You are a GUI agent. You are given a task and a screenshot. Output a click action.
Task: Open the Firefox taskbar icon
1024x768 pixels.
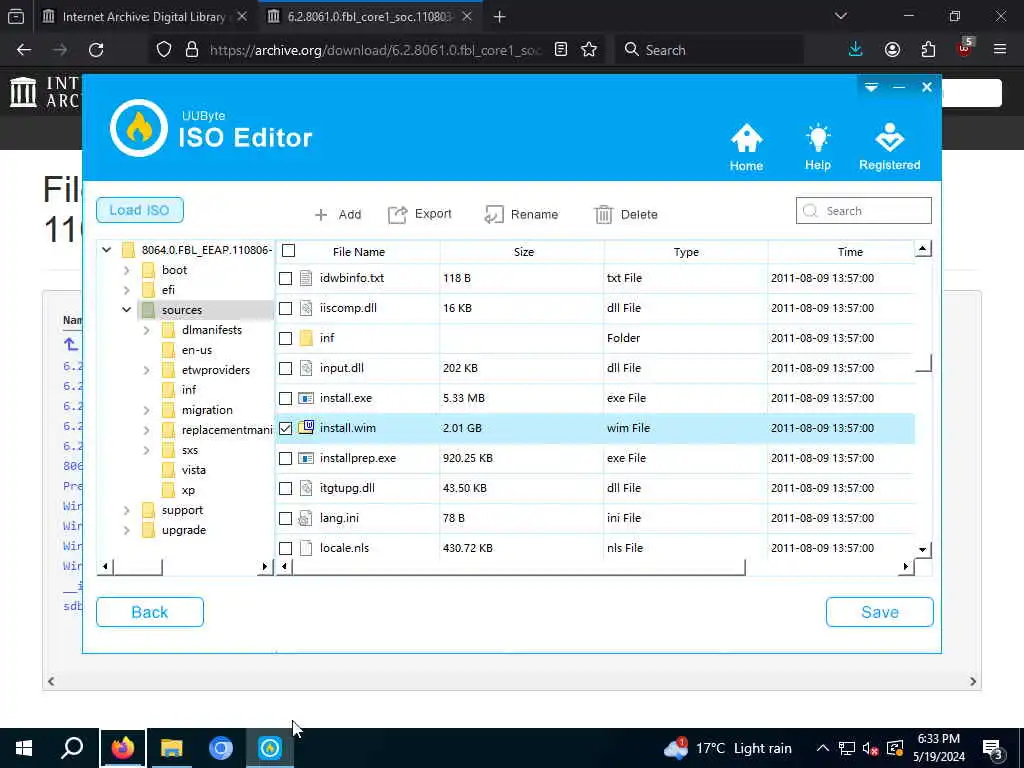pos(123,748)
